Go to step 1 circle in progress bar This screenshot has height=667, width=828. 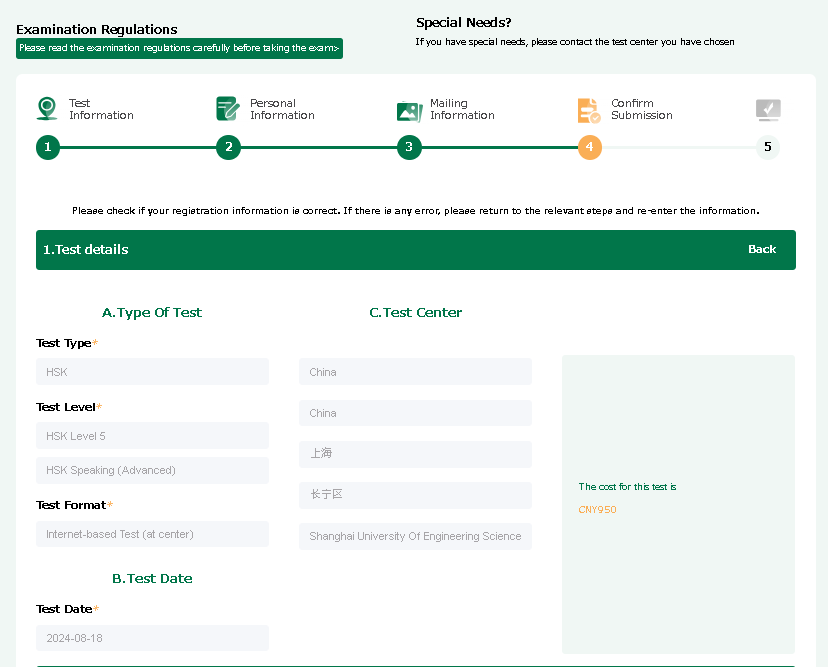click(x=48, y=147)
